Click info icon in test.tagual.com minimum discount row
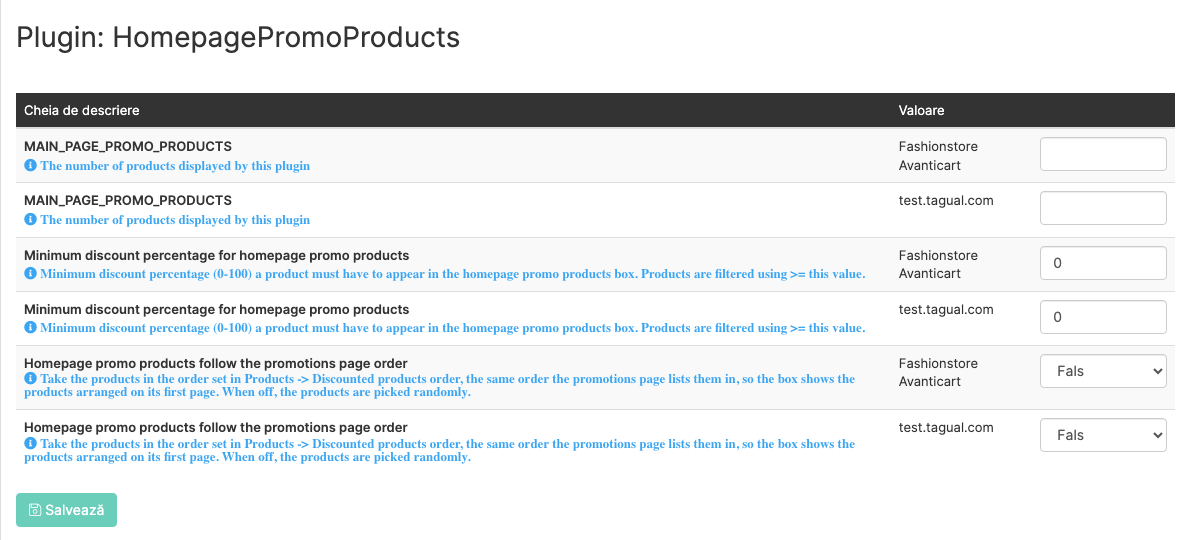Image resolution: width=1190 pixels, height=540 pixels. 30,328
